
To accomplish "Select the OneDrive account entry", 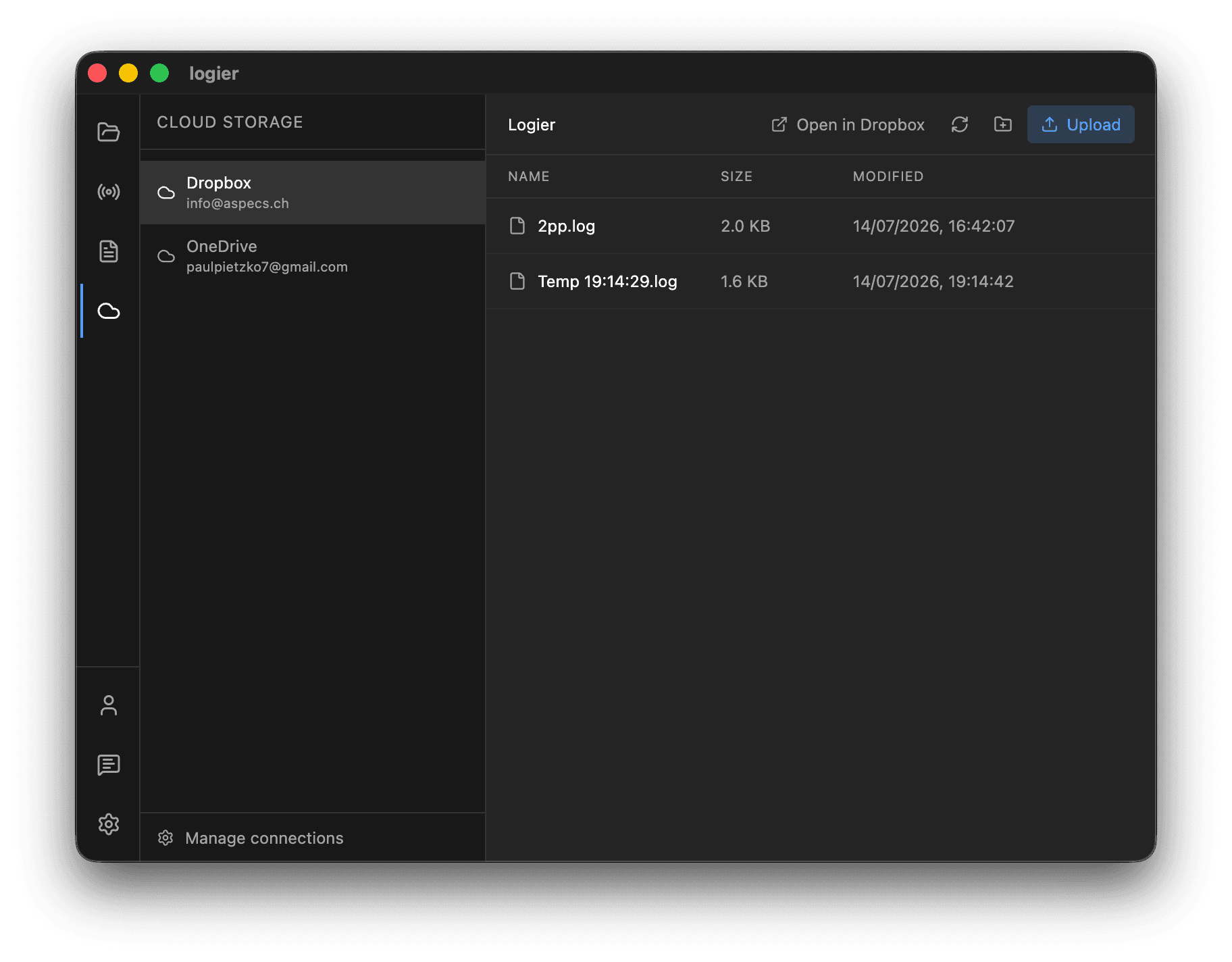I will [x=313, y=256].
